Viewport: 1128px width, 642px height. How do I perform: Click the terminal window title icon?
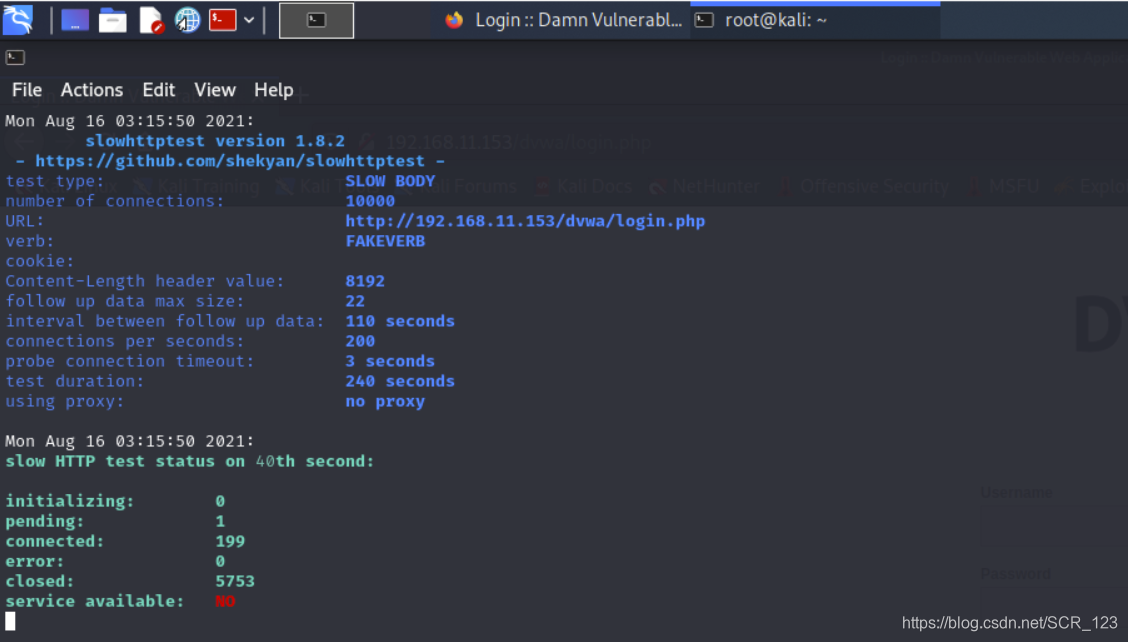pyautogui.click(x=15, y=58)
